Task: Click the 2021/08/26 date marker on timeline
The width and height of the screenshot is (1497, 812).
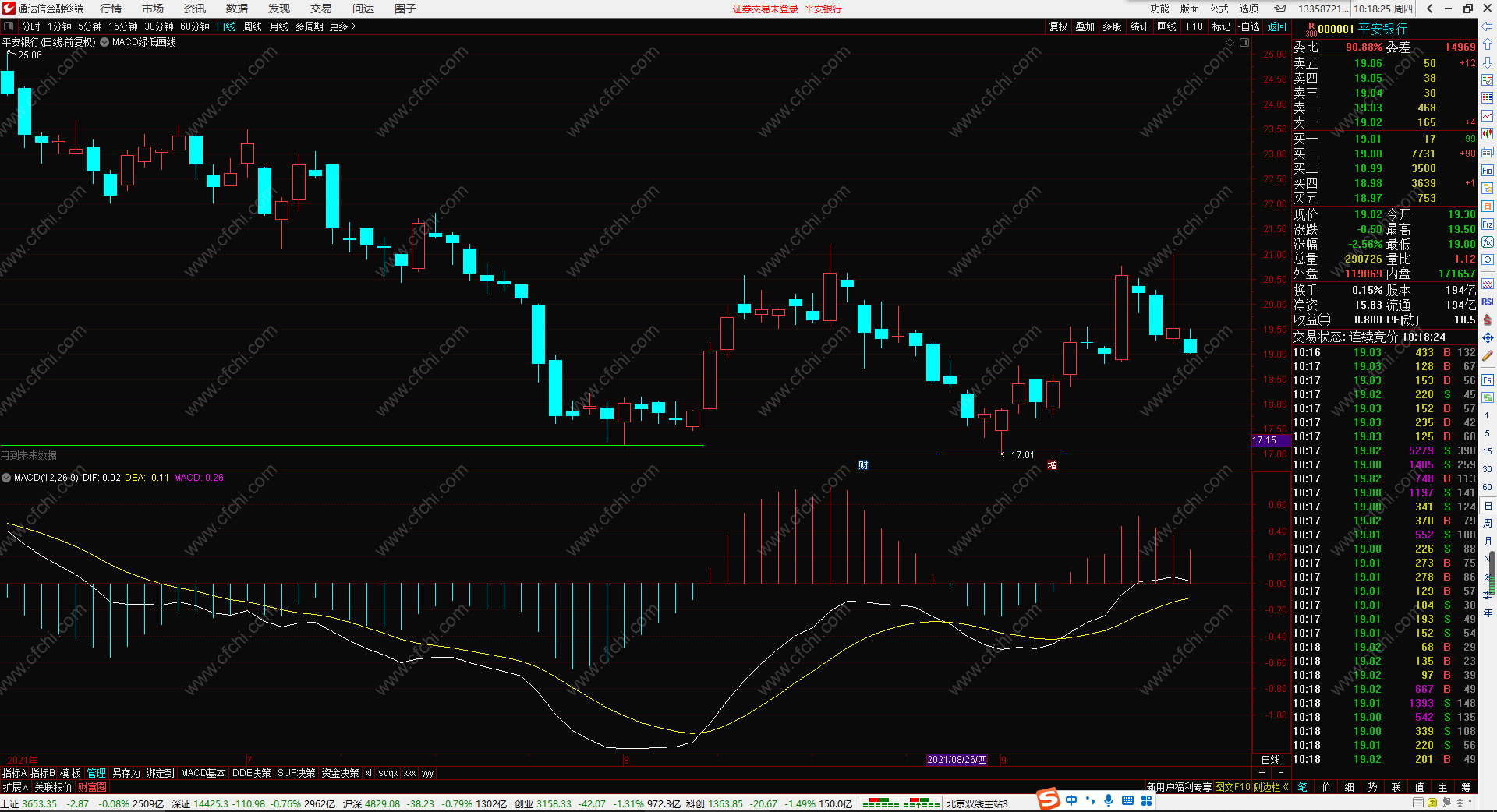Action: click(x=957, y=760)
